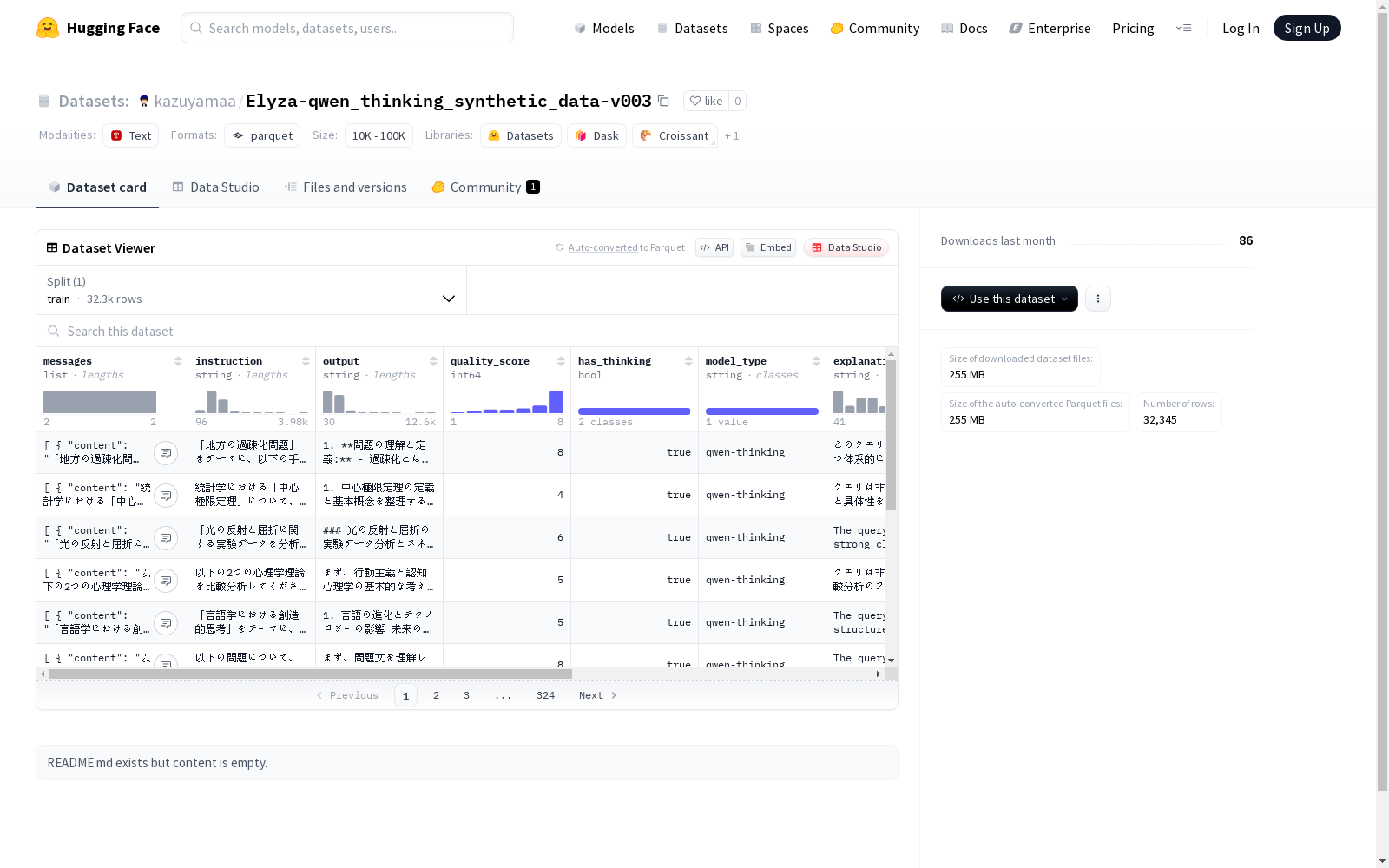
Task: Click the like heart button
Action: coord(706,101)
